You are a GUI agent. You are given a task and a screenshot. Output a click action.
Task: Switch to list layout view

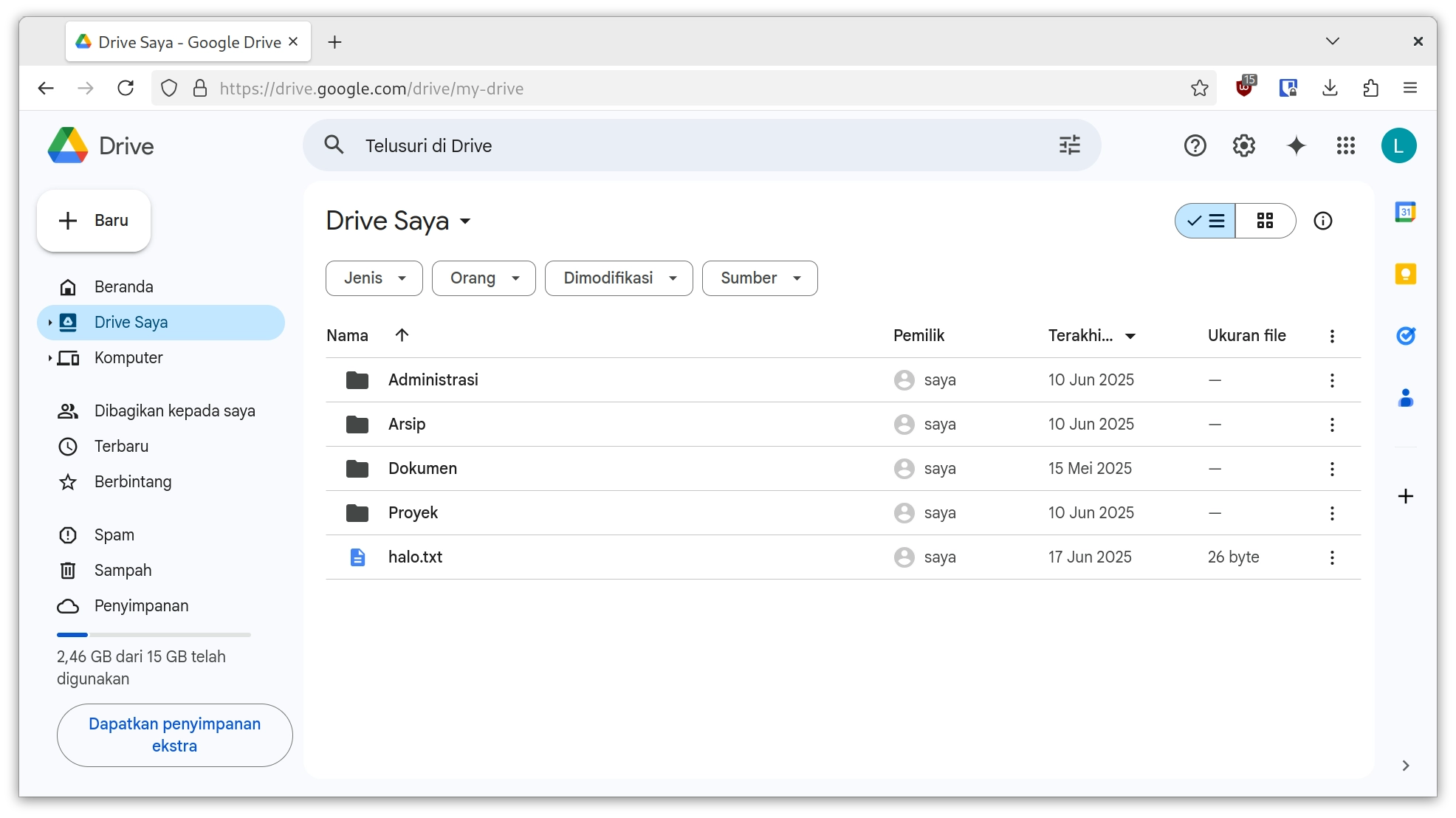click(x=1206, y=221)
